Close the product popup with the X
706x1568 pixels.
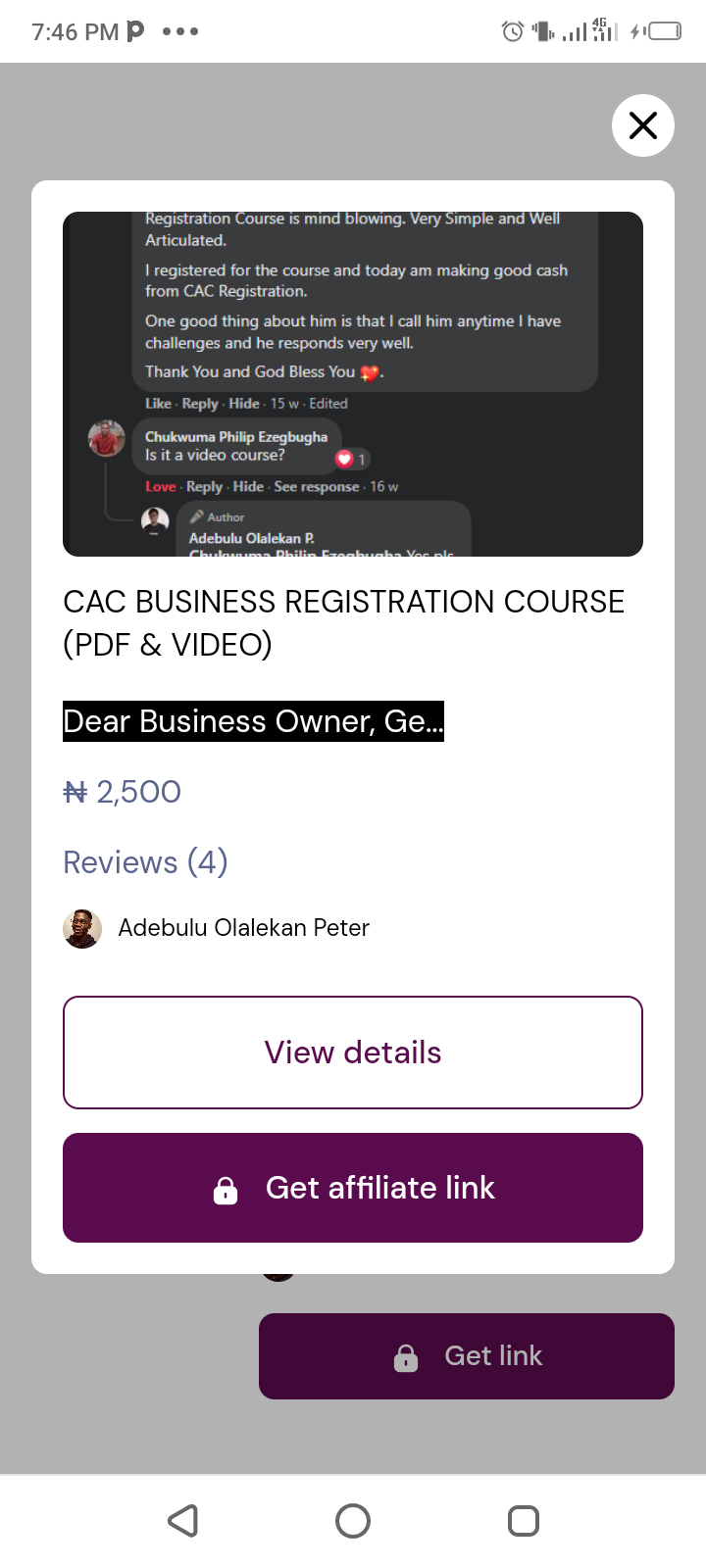coord(642,125)
